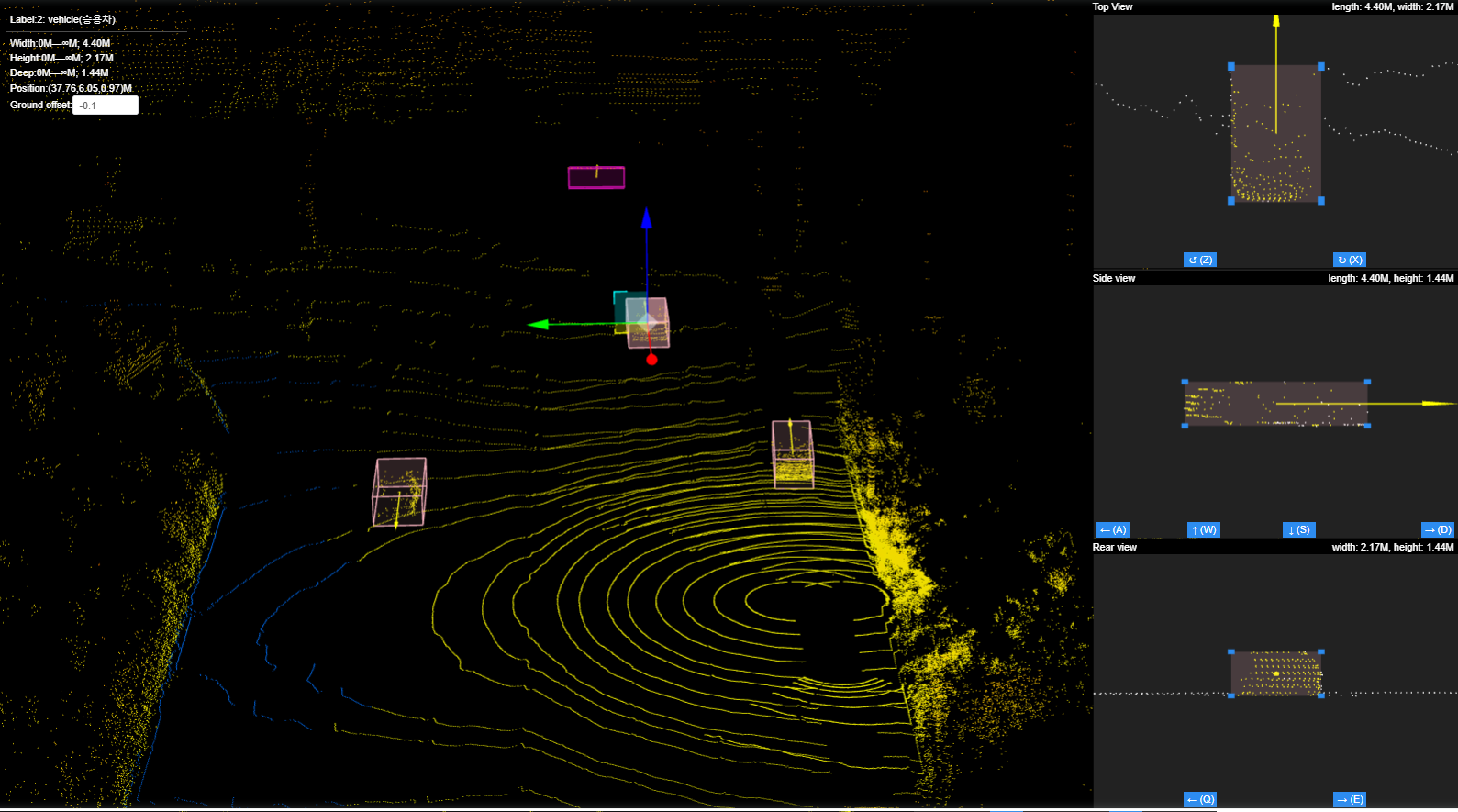Click the red axis gizmo dot
Image resolution: width=1458 pixels, height=812 pixels.
coord(651,360)
